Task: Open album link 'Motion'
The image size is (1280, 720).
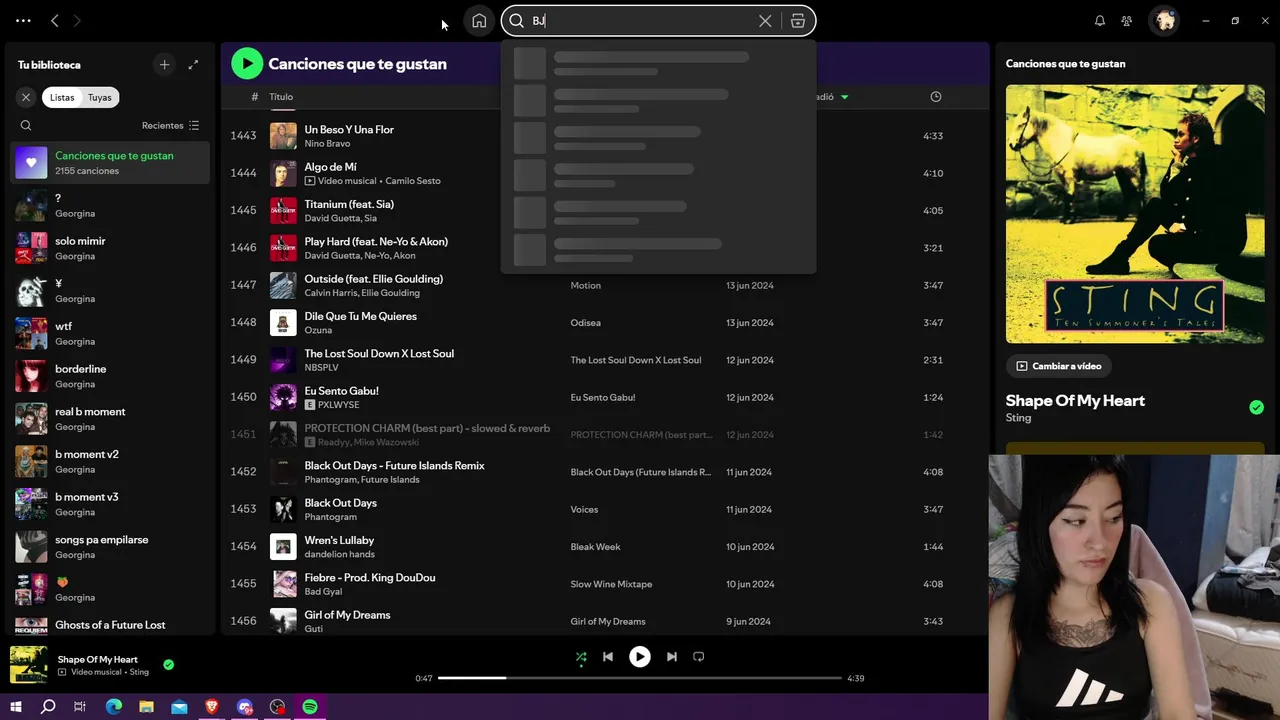Action: [x=586, y=286]
